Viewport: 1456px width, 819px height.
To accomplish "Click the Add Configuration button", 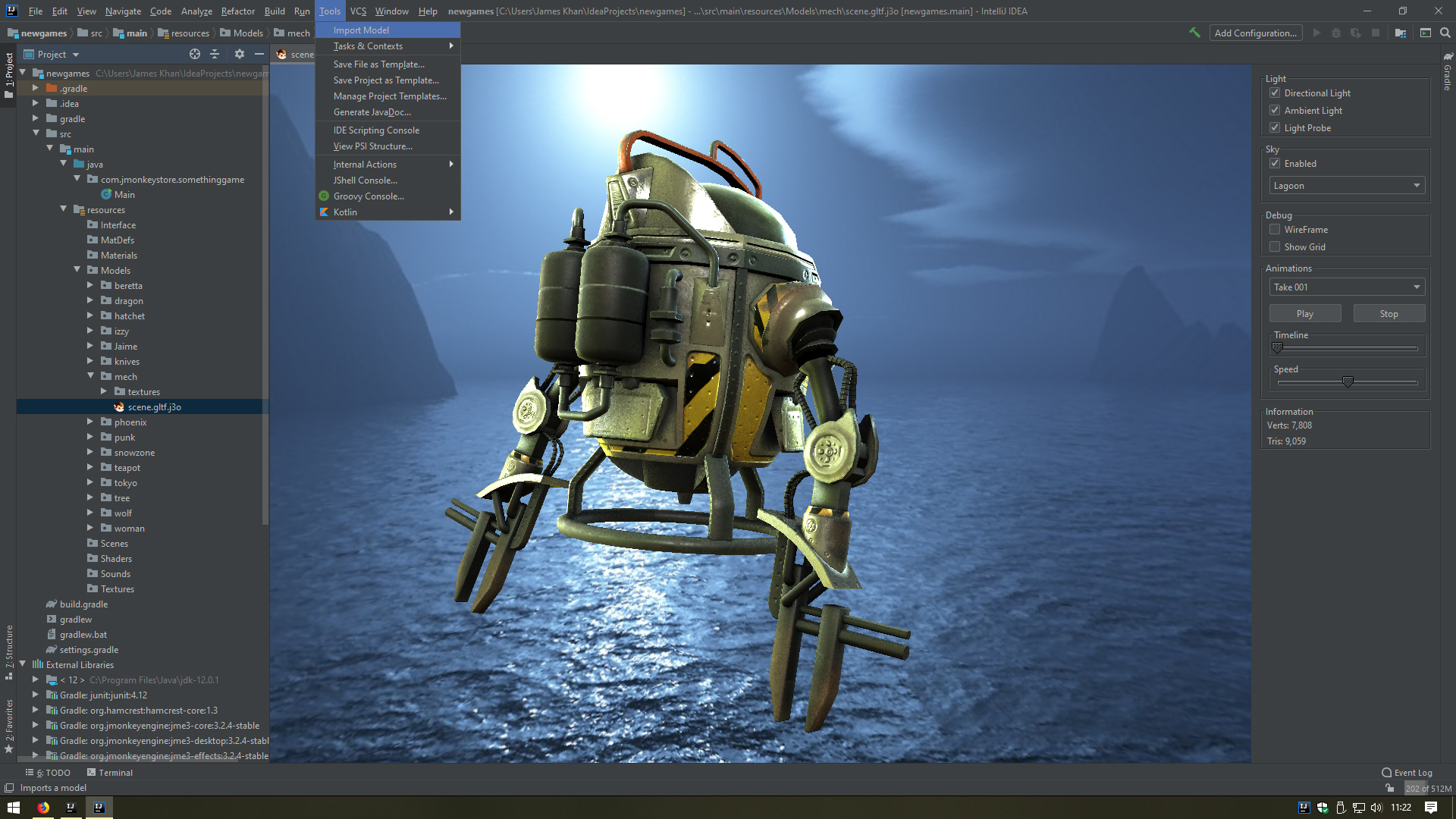I will [1255, 33].
